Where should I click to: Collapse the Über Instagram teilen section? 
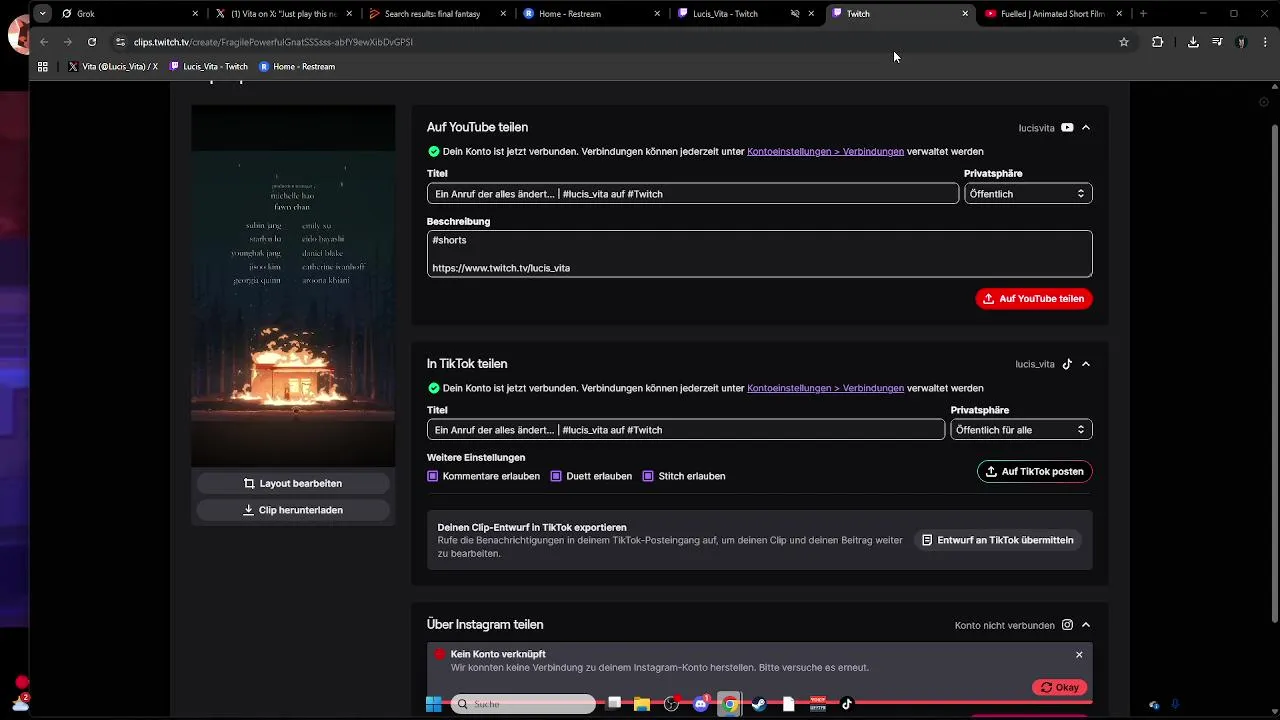click(x=1086, y=625)
